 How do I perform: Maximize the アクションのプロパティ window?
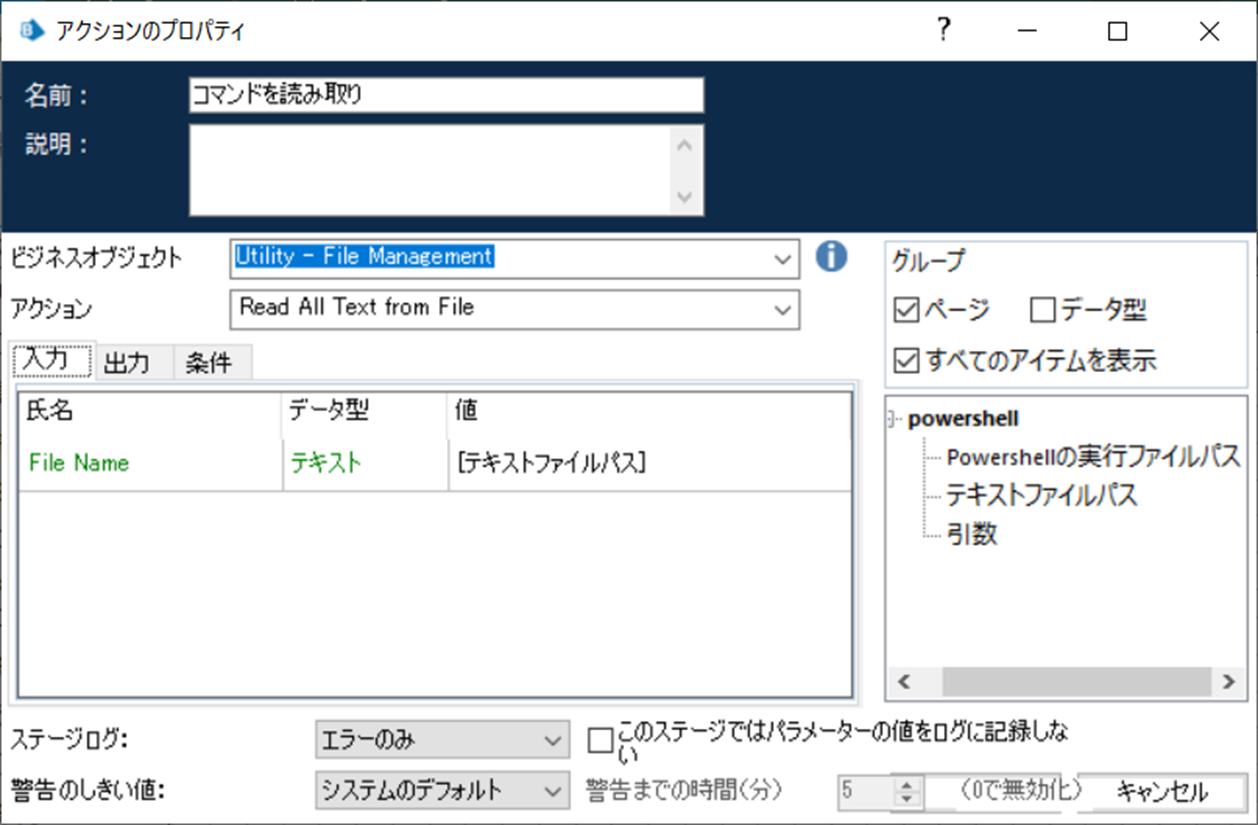tap(1117, 31)
